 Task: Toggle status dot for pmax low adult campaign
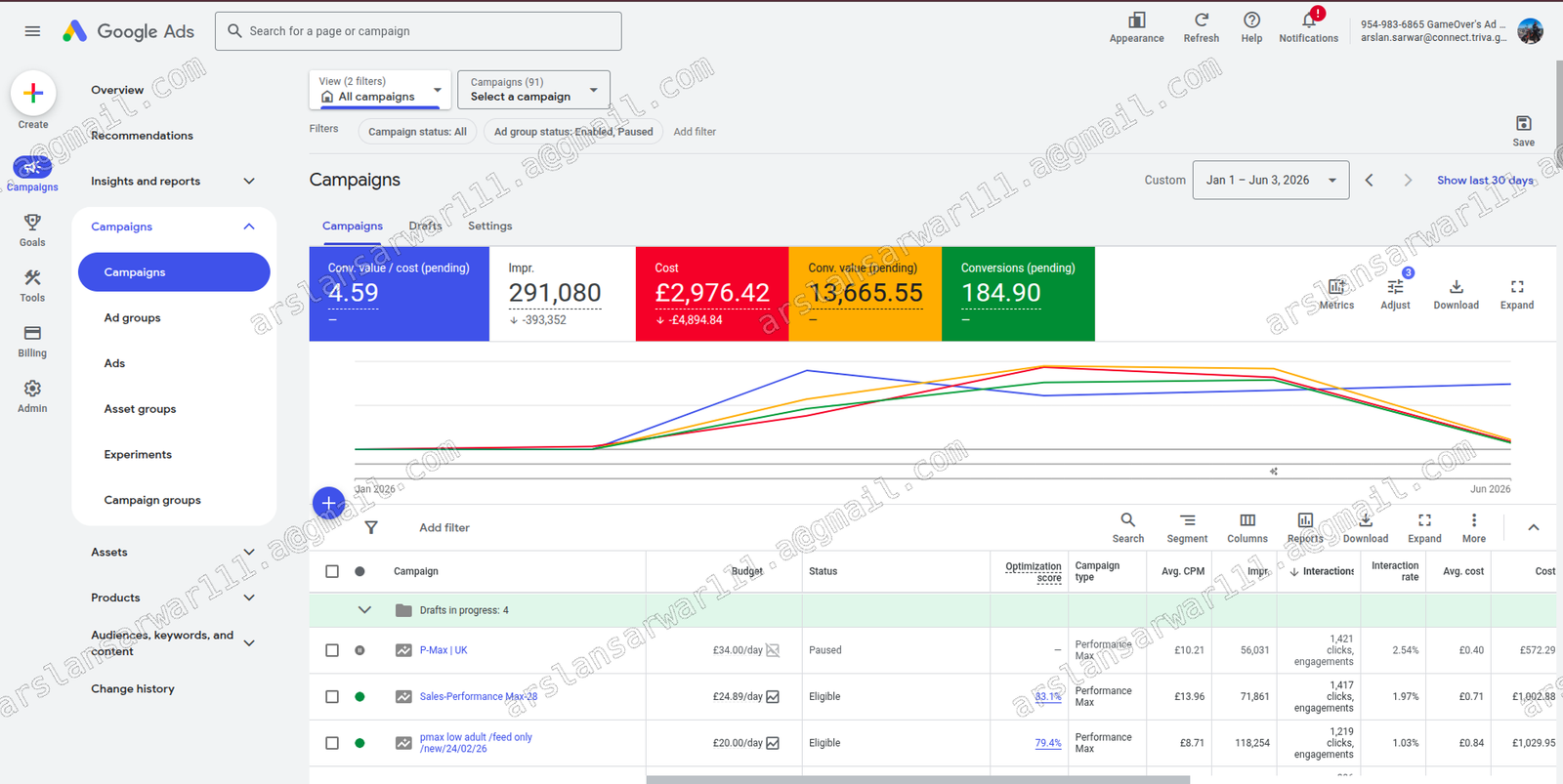pos(359,743)
